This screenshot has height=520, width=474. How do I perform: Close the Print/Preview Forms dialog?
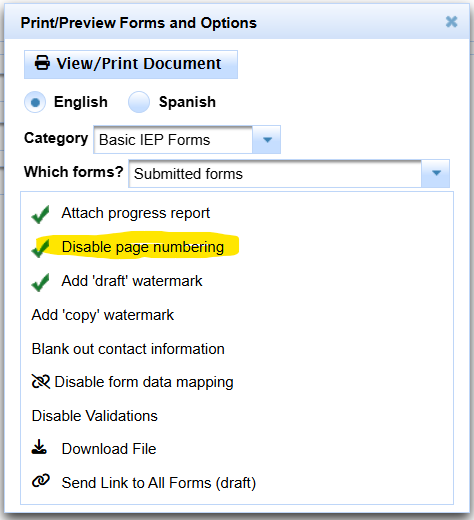tap(451, 22)
